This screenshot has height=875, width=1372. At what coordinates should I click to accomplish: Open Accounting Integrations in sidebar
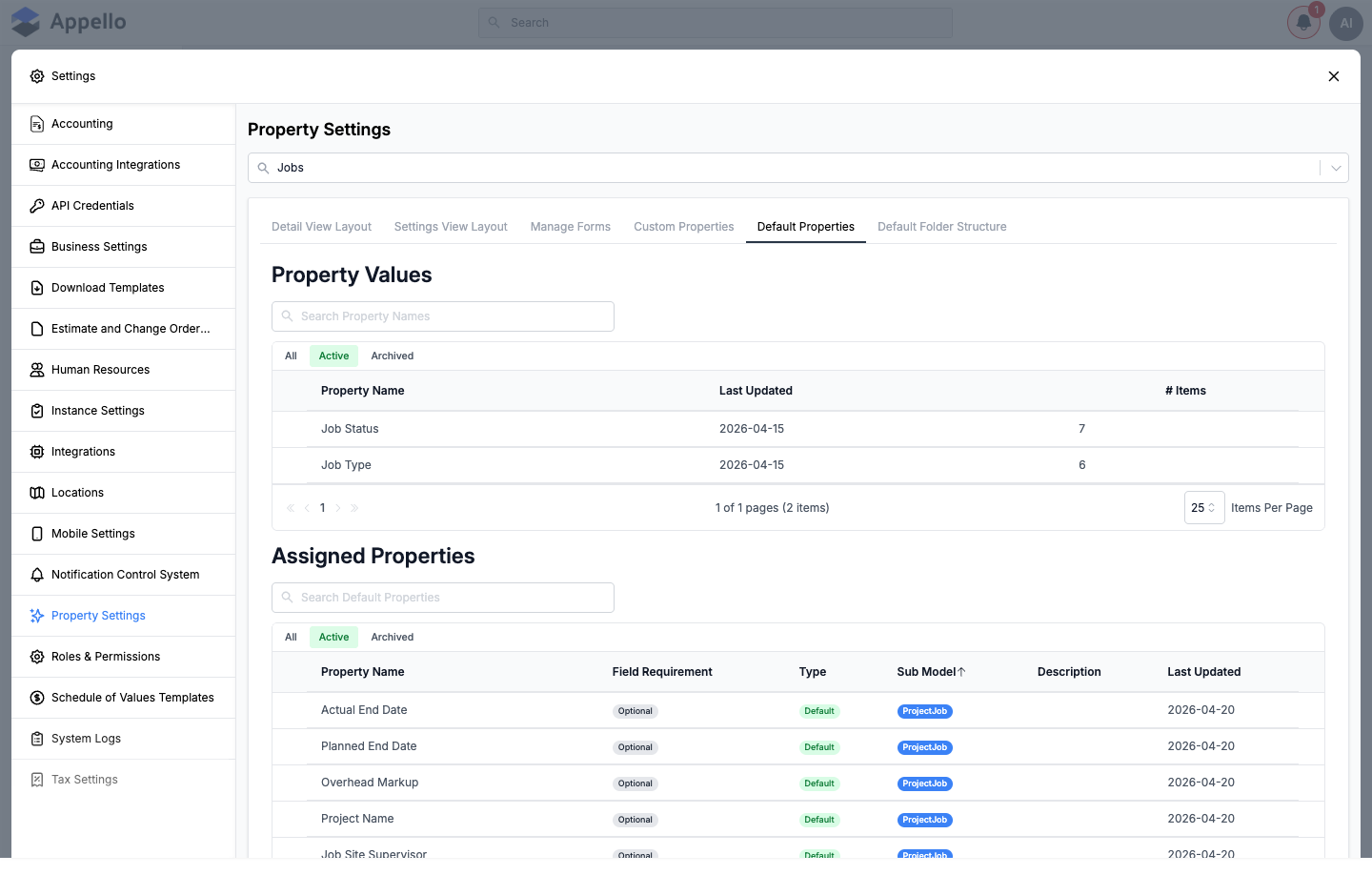124,165
